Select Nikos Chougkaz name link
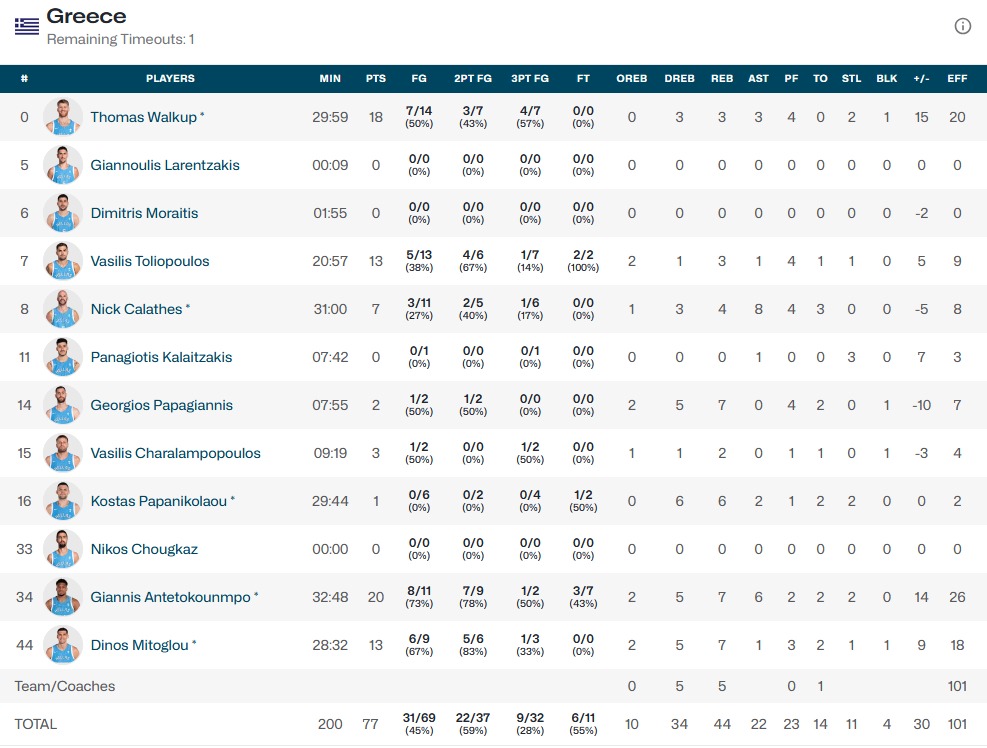This screenshot has height=748, width=987. click(x=144, y=549)
